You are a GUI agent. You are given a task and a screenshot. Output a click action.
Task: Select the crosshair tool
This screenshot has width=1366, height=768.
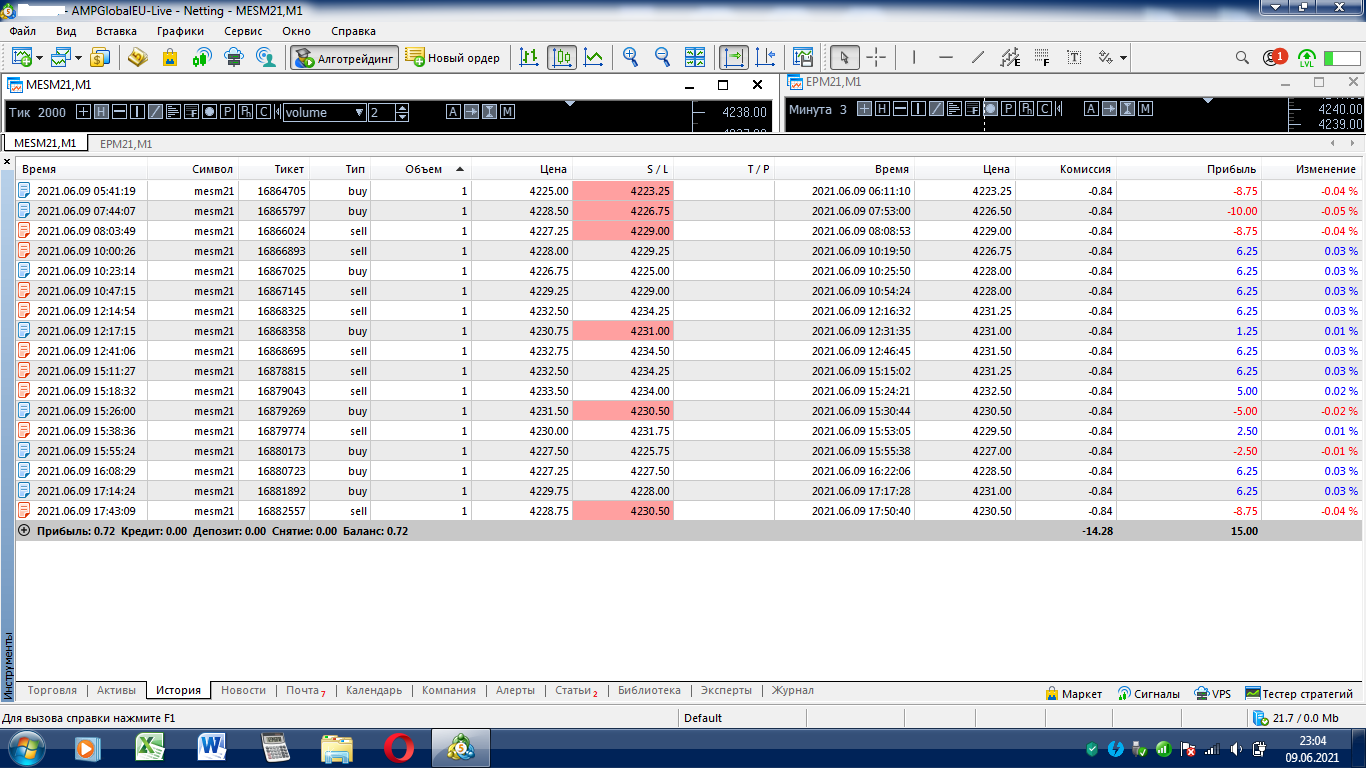pyautogui.click(x=876, y=57)
